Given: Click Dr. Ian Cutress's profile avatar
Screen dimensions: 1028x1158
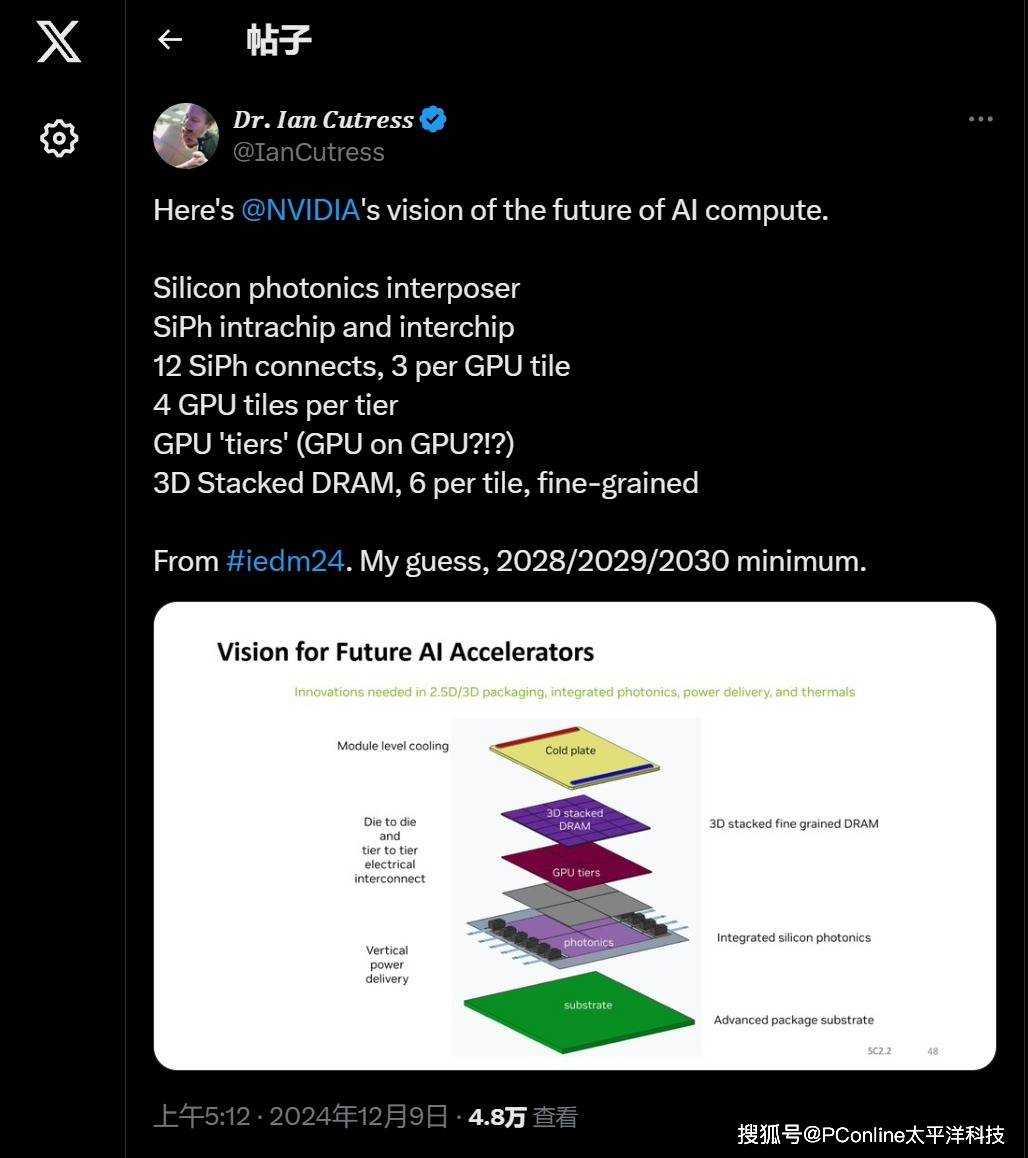Looking at the screenshot, I should (186, 135).
